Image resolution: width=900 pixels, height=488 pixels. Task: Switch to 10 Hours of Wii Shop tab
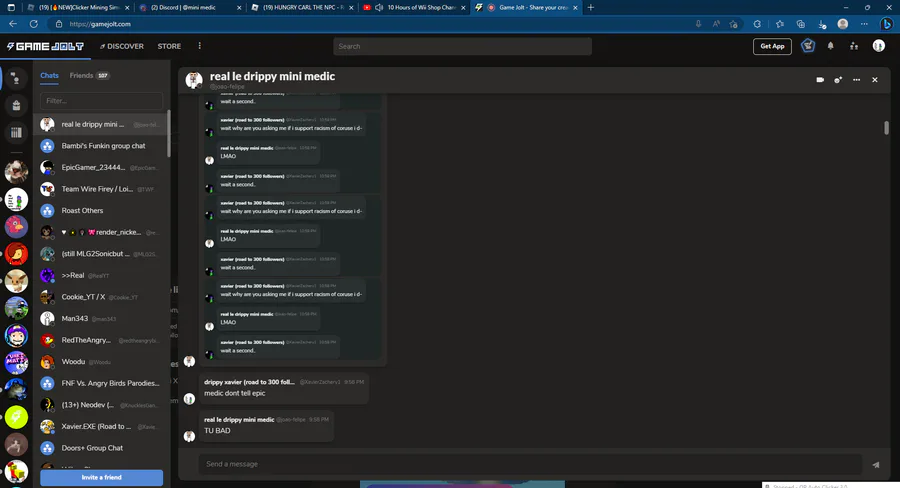(416, 7)
